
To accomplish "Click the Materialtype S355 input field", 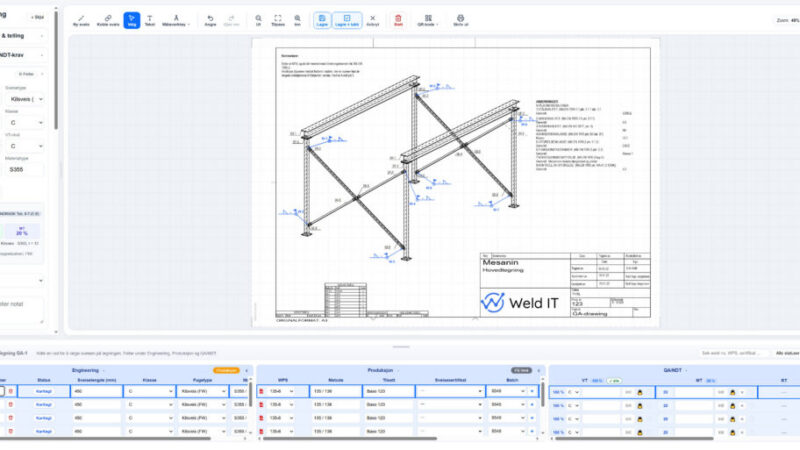I will coord(24,169).
